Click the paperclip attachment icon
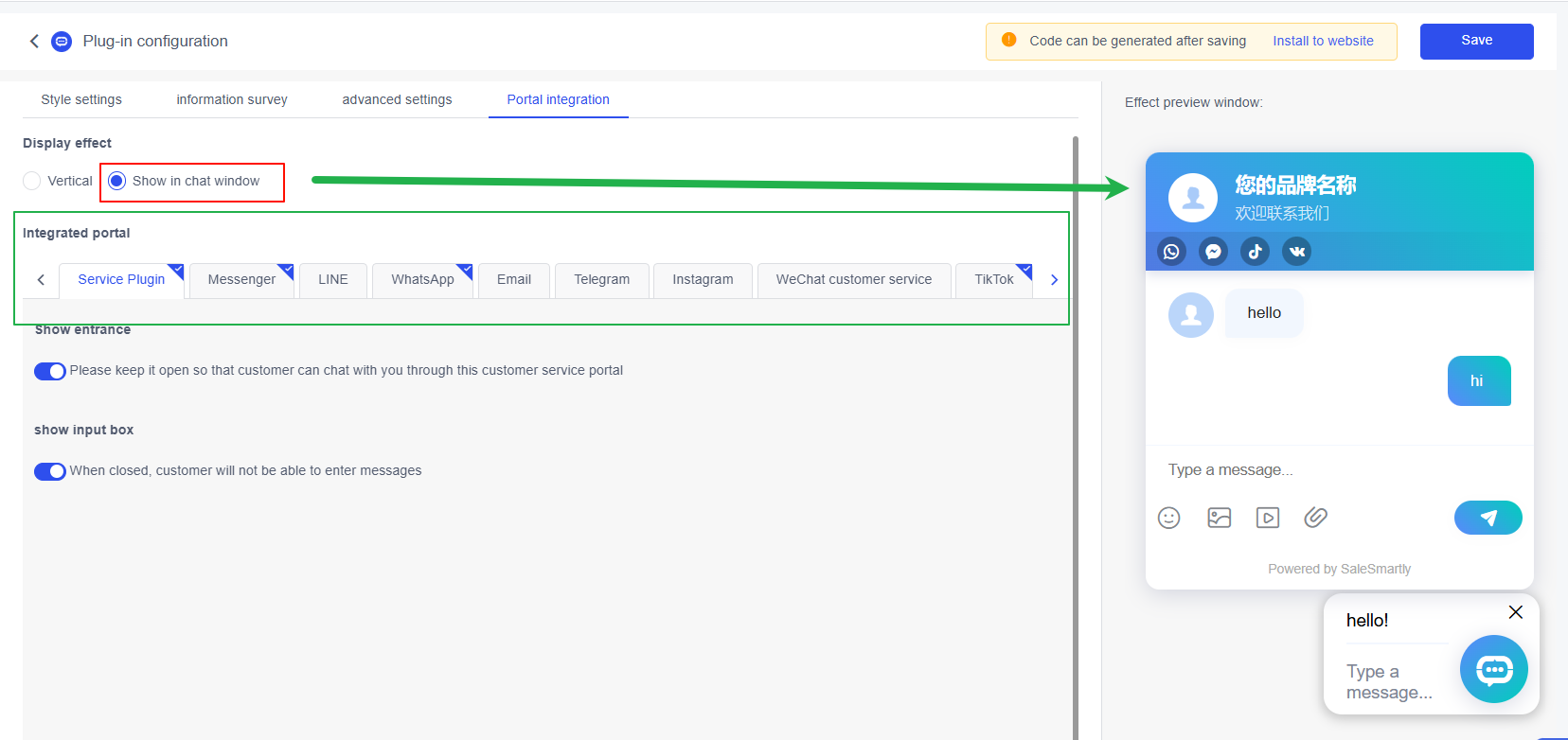Image resolution: width=1568 pixels, height=740 pixels. coord(1316,518)
